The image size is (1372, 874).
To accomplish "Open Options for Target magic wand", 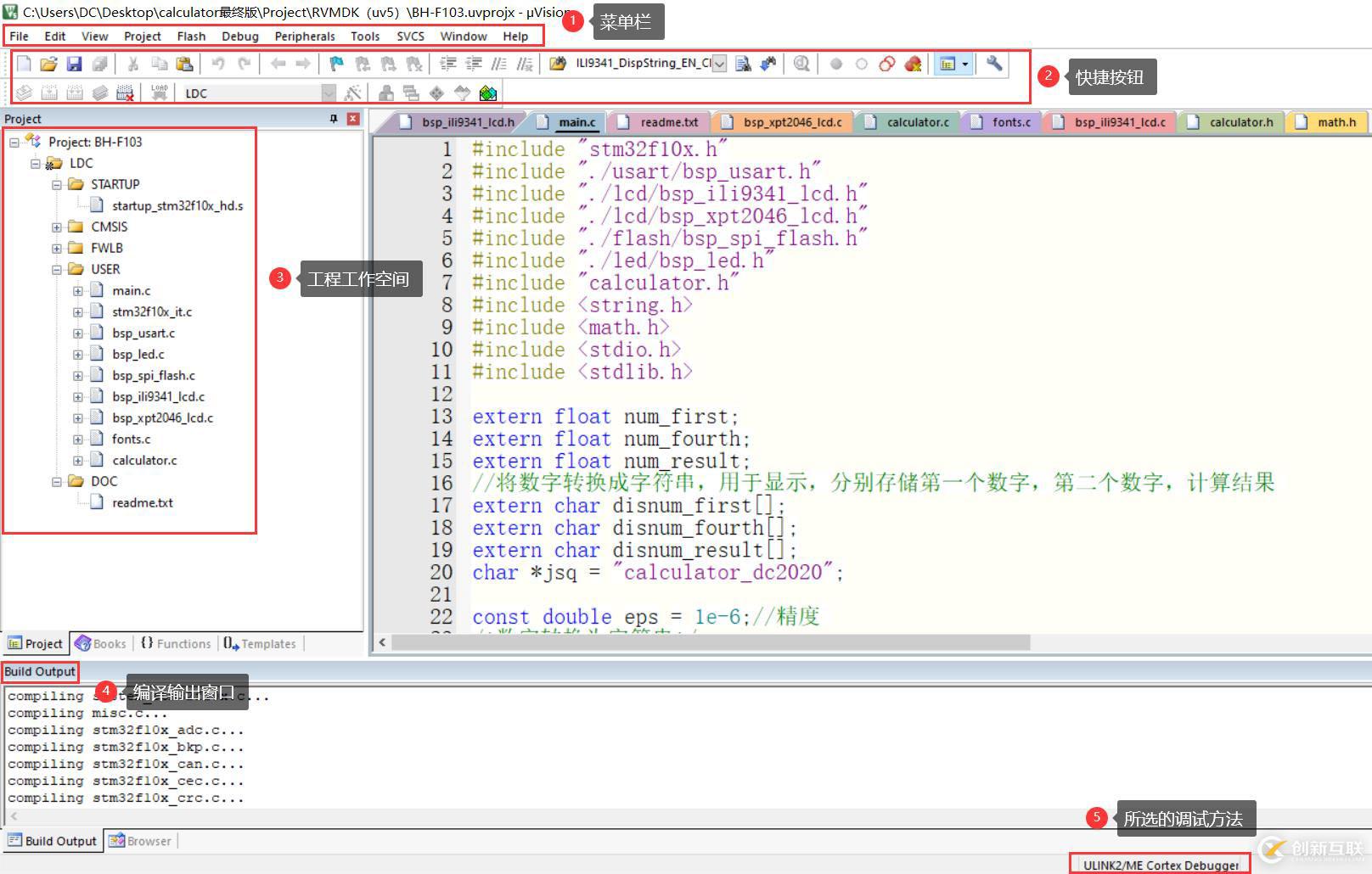I will 353,92.
